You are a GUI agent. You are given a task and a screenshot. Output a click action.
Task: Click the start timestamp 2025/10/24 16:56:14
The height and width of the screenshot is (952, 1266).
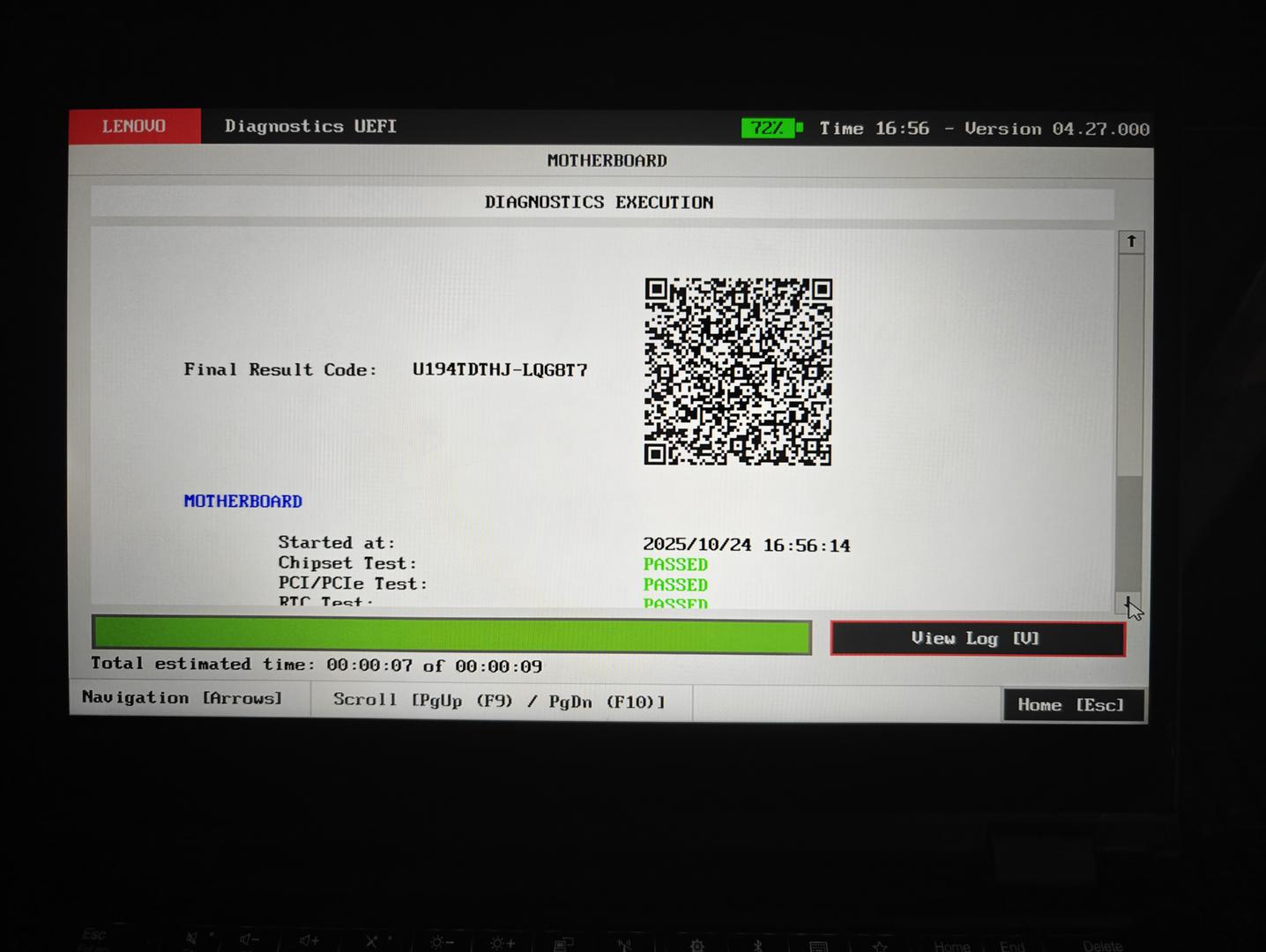tap(746, 546)
